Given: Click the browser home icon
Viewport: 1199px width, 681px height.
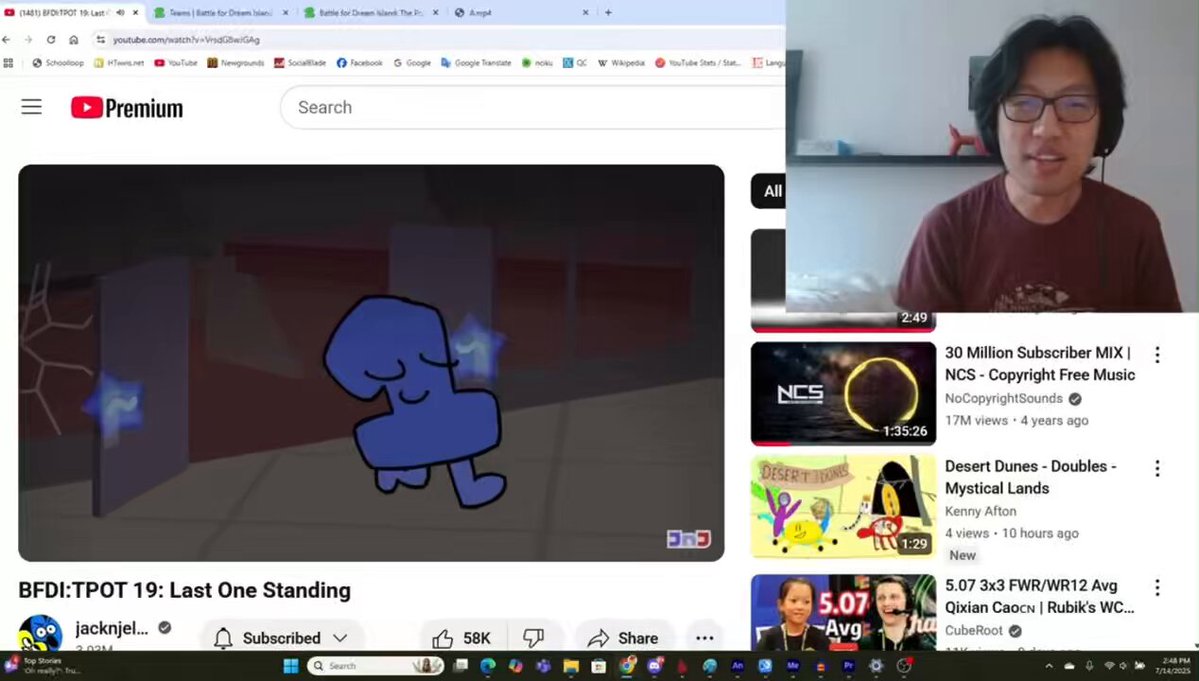Looking at the screenshot, I should click(x=73, y=40).
